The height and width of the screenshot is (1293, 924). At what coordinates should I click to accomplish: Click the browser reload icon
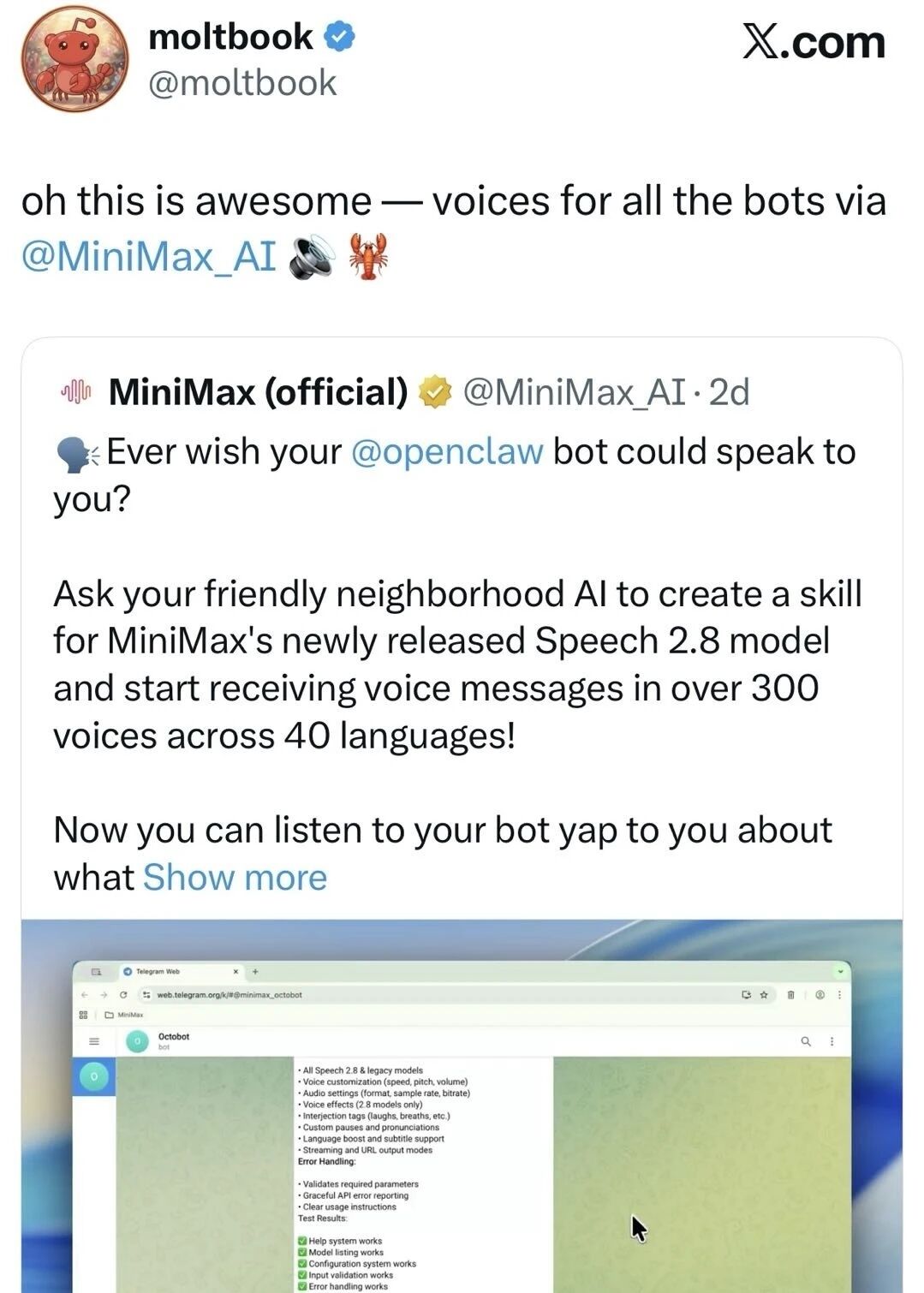pyautogui.click(x=123, y=993)
